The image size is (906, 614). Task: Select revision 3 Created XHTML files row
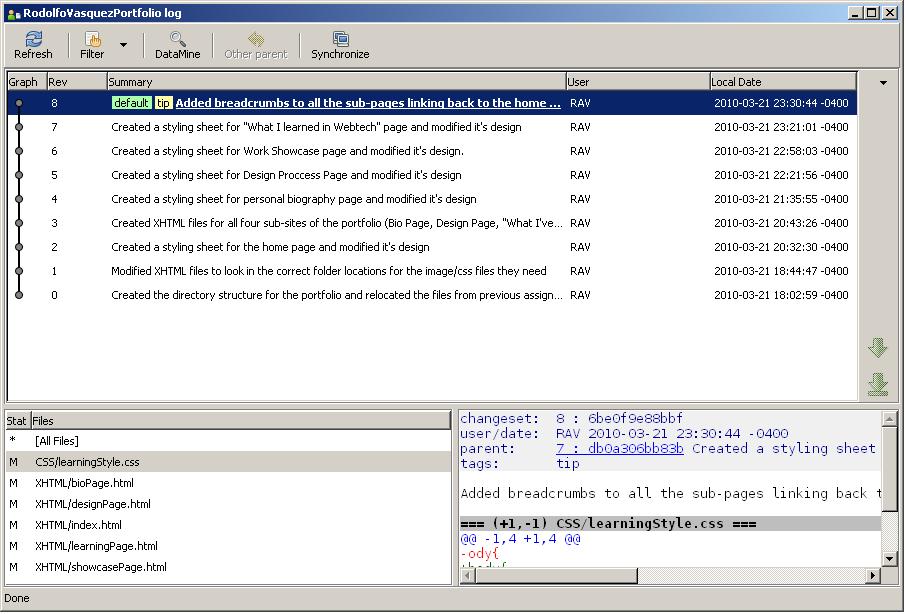point(432,223)
